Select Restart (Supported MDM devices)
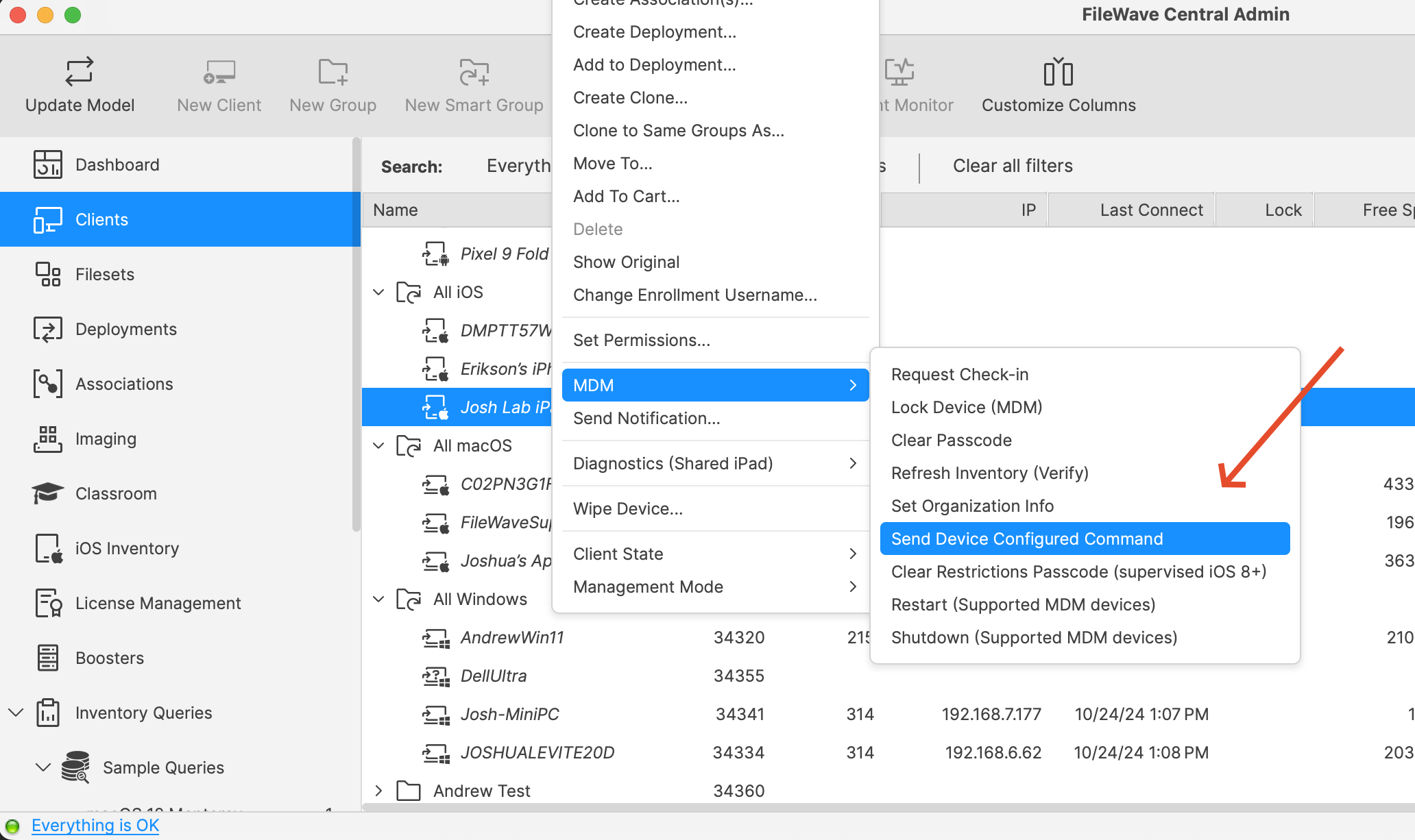Image resolution: width=1415 pixels, height=840 pixels. 1085,605
